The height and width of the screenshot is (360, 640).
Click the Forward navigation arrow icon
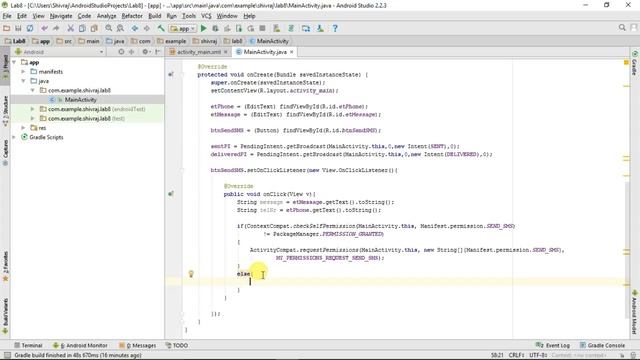[147, 28]
